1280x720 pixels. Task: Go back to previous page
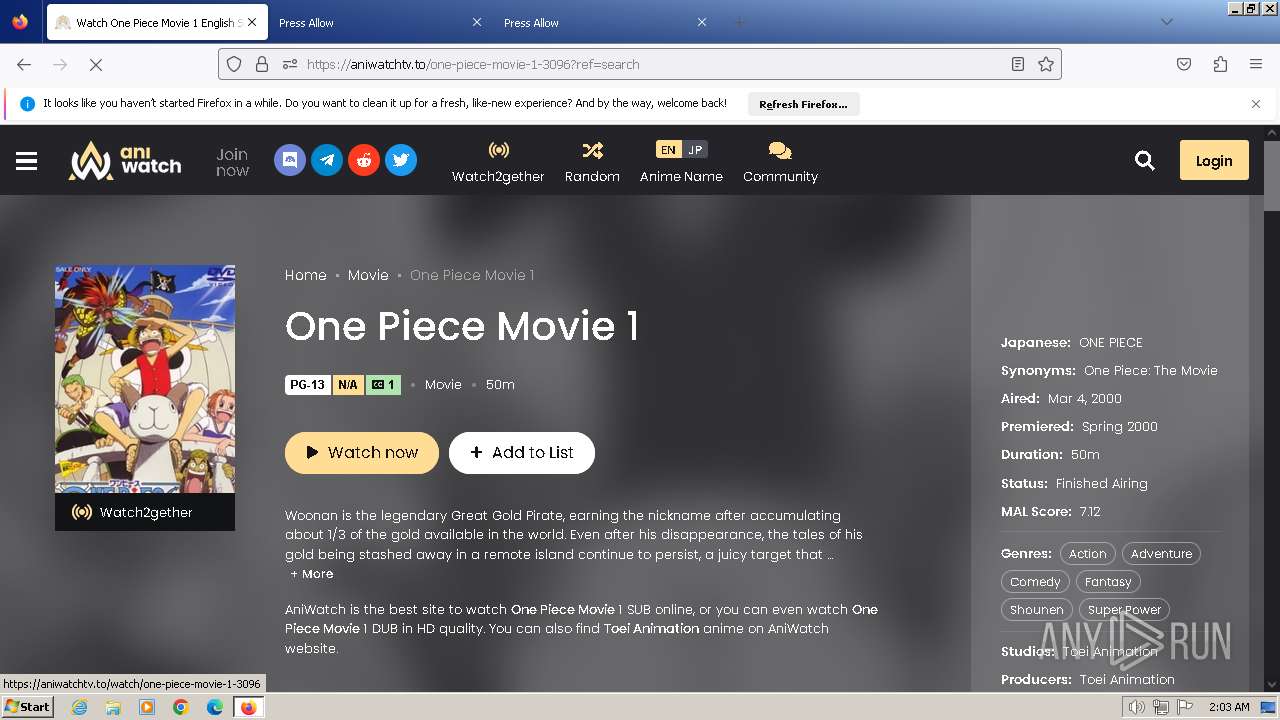[x=24, y=64]
